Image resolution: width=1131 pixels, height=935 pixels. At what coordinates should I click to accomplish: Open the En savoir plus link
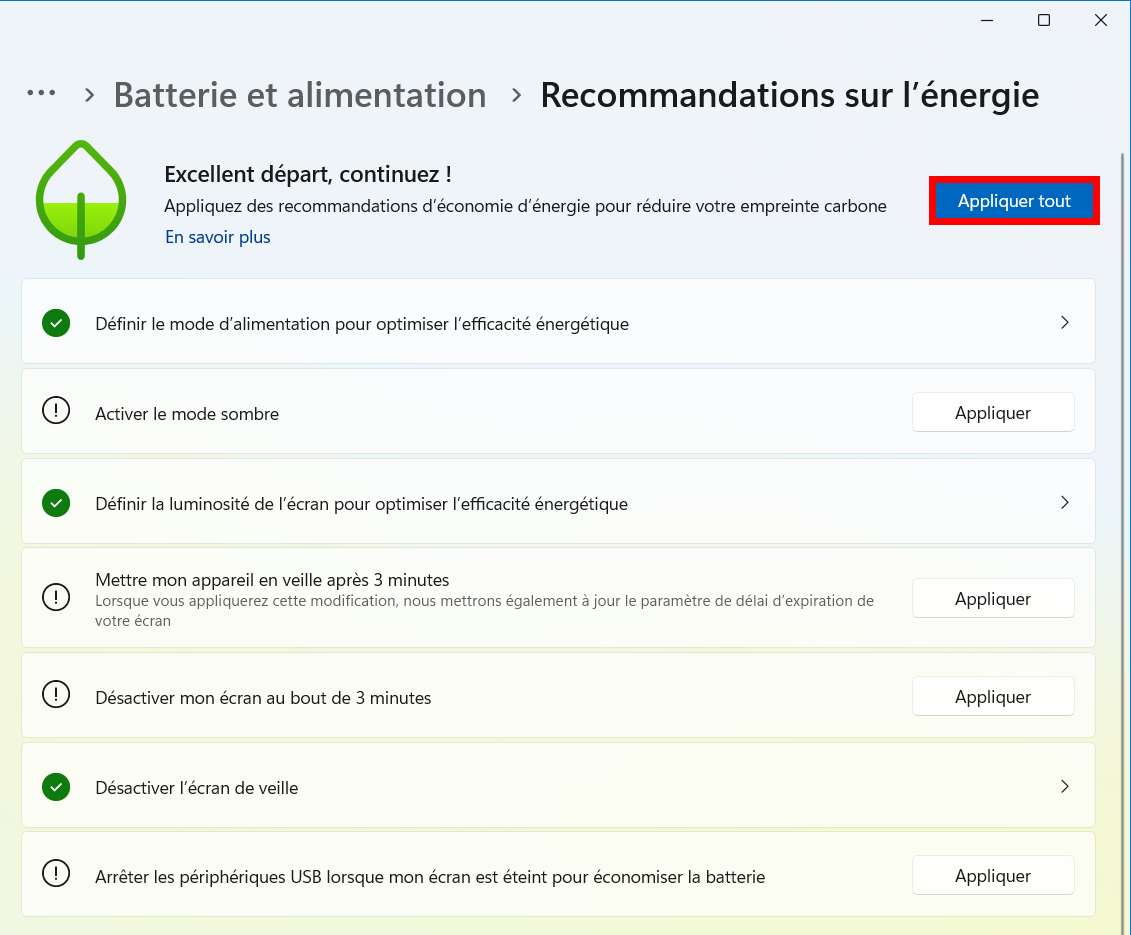pyautogui.click(x=218, y=237)
